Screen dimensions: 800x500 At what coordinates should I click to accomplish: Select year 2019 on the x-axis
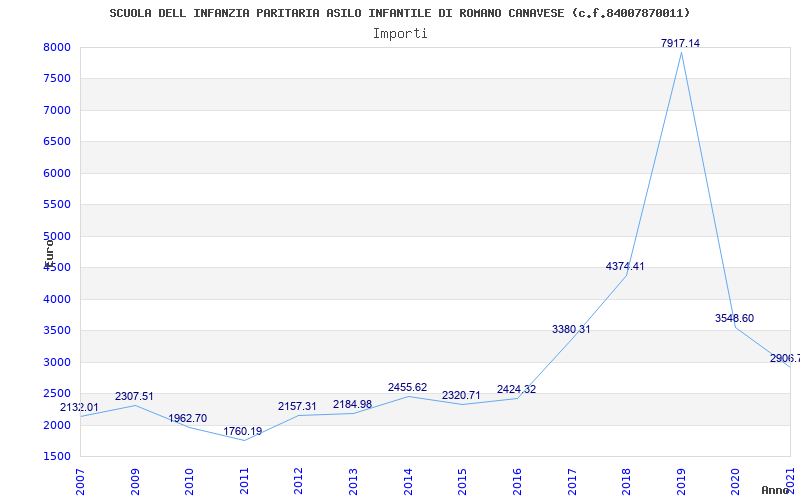681,480
